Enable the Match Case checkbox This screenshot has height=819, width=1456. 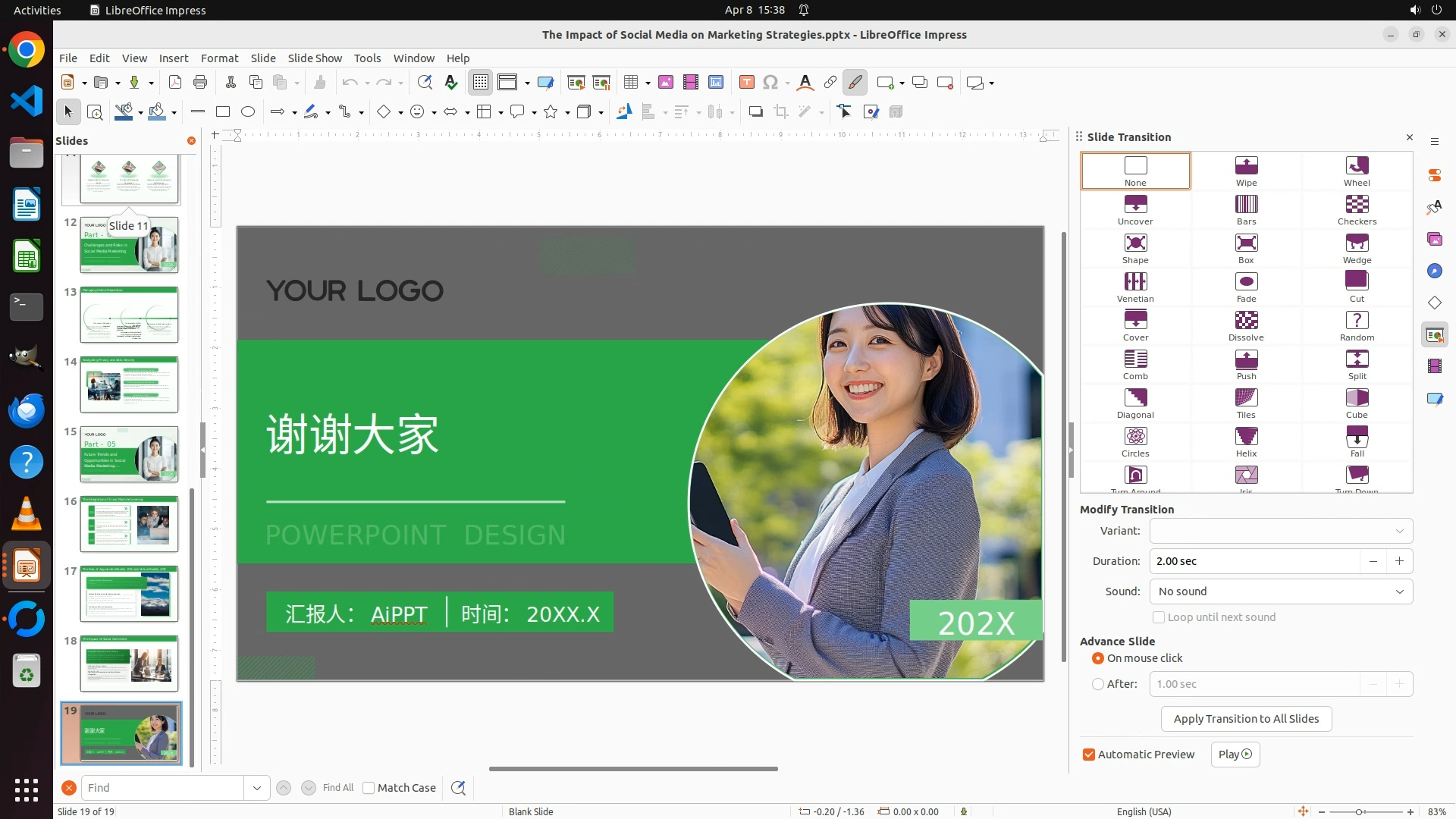[369, 788]
